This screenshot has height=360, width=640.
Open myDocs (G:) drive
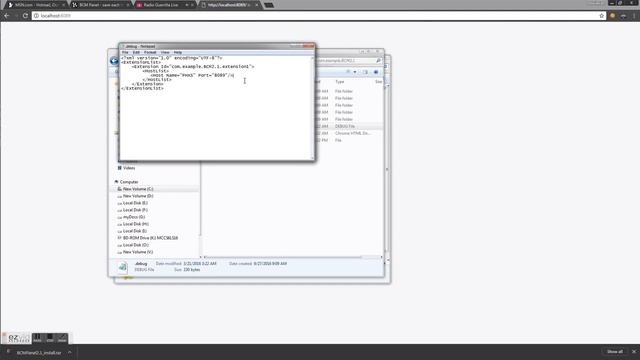pos(134,217)
